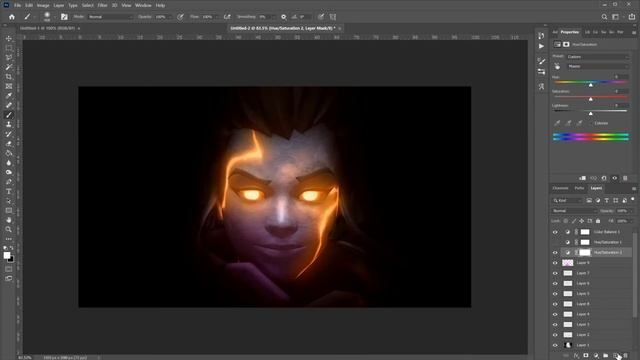Screen dimensions: 640x360
Task: Click the Home icon in options bar
Action: [x=11, y=17]
